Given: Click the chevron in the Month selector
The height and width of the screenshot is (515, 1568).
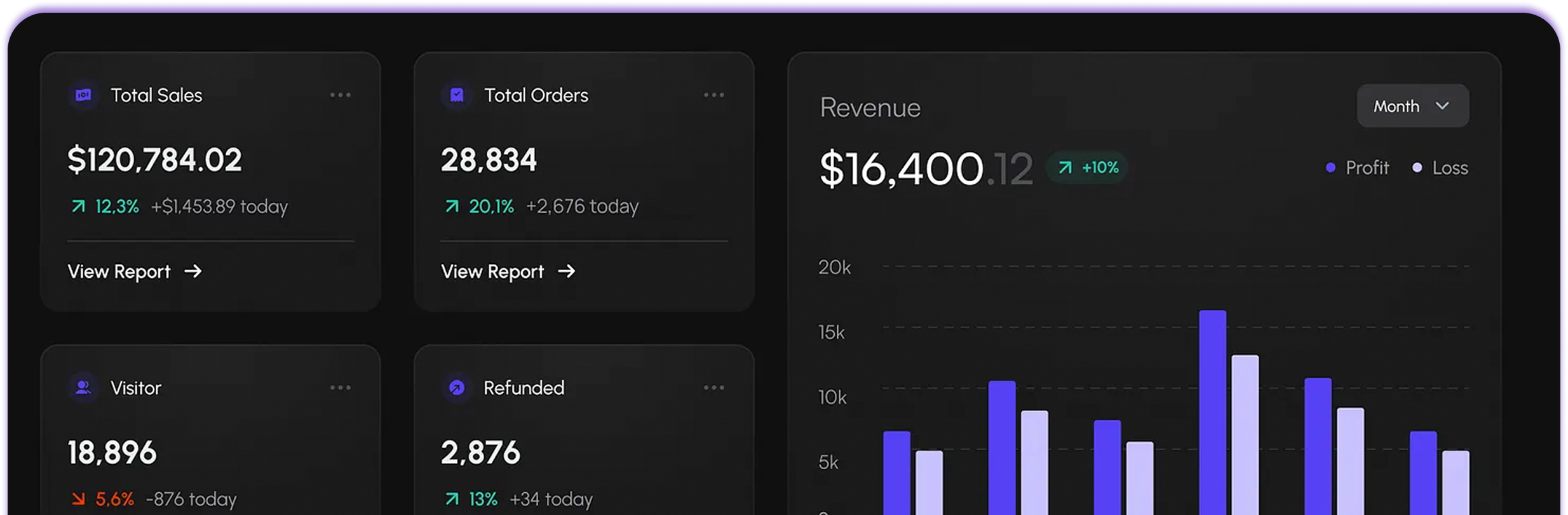Looking at the screenshot, I should click(1443, 106).
